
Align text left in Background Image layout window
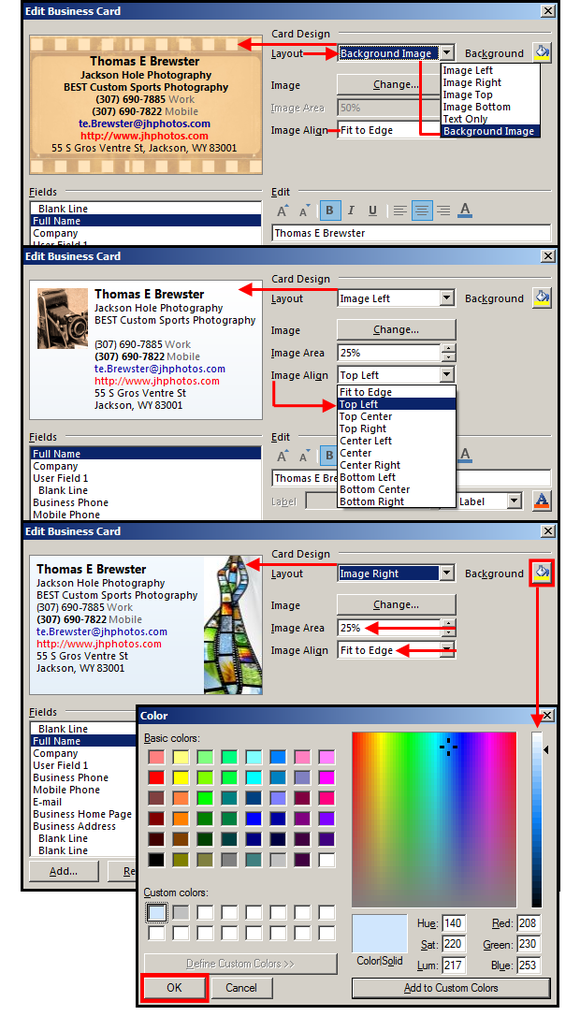coord(400,211)
